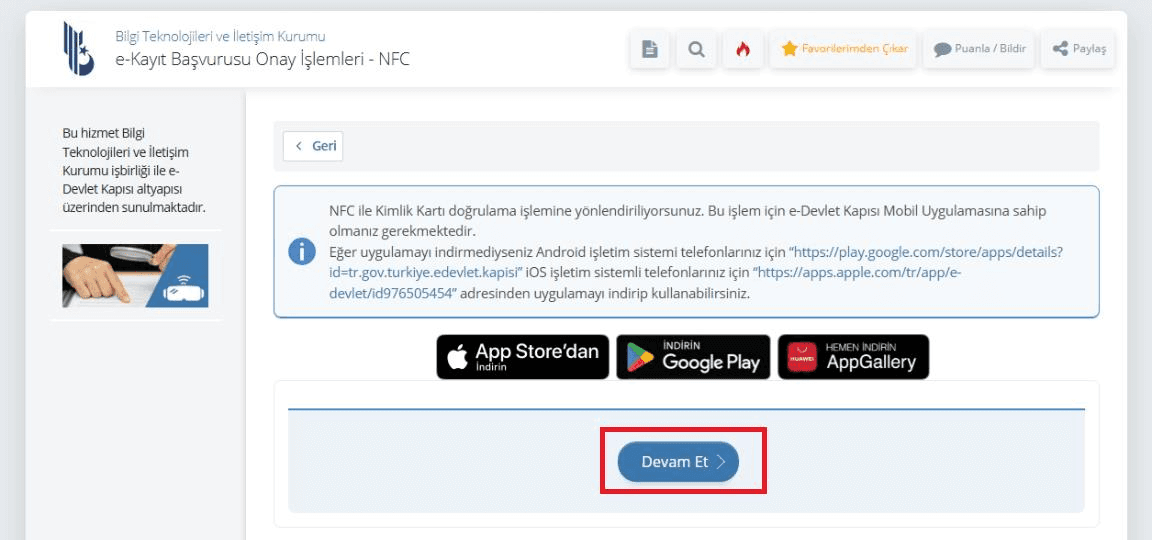Remove from favorites via Favorilerimden Çıkar
The width and height of the screenshot is (1152, 540).
[x=843, y=49]
